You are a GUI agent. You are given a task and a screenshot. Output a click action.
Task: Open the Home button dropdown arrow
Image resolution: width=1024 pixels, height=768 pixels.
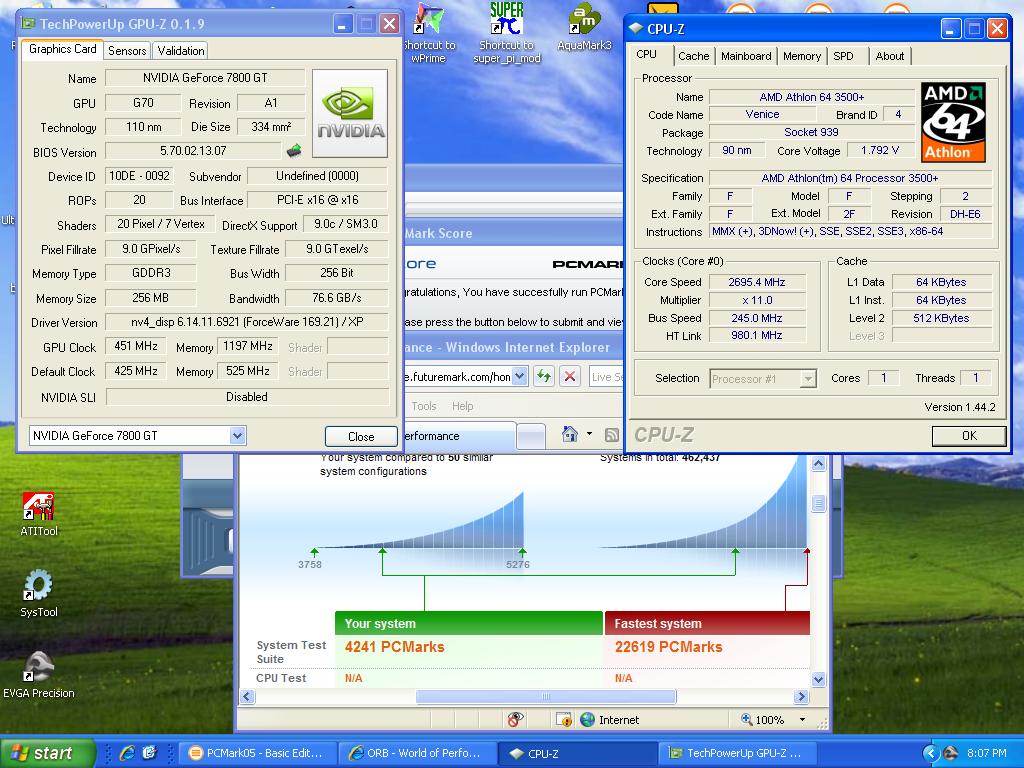click(x=589, y=434)
